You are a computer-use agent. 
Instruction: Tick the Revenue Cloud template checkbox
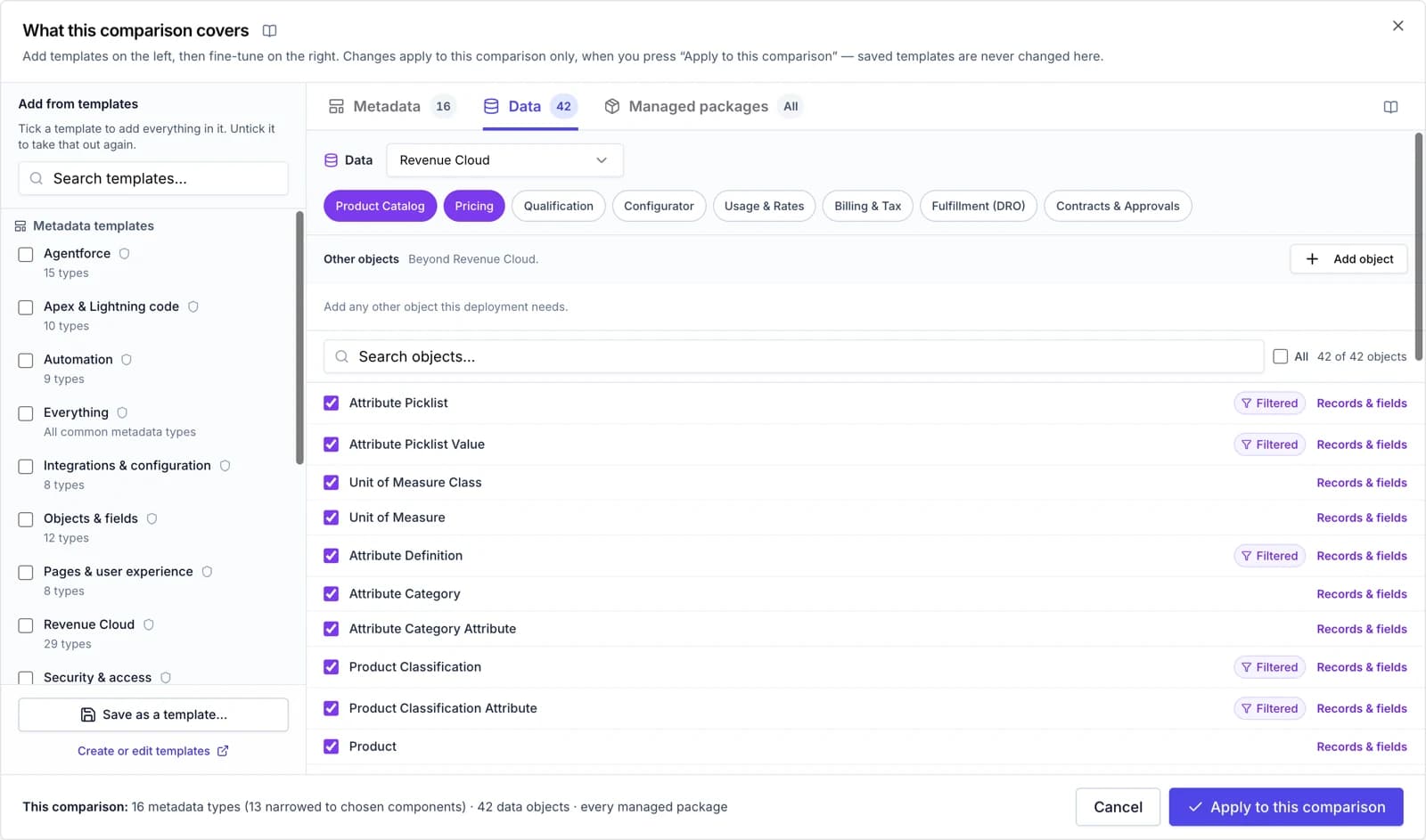26,625
